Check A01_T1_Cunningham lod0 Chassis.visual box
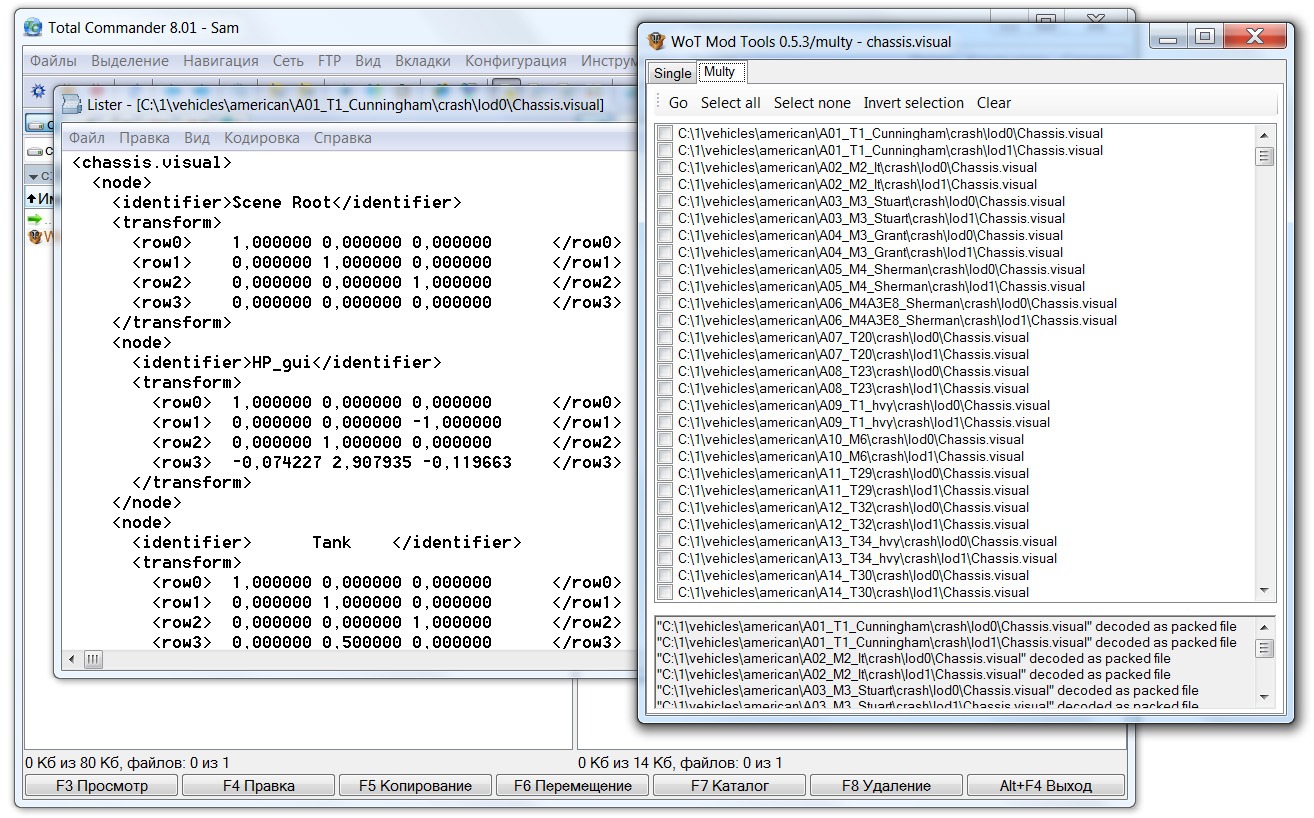Screen dimensions: 1314x818 pos(665,134)
